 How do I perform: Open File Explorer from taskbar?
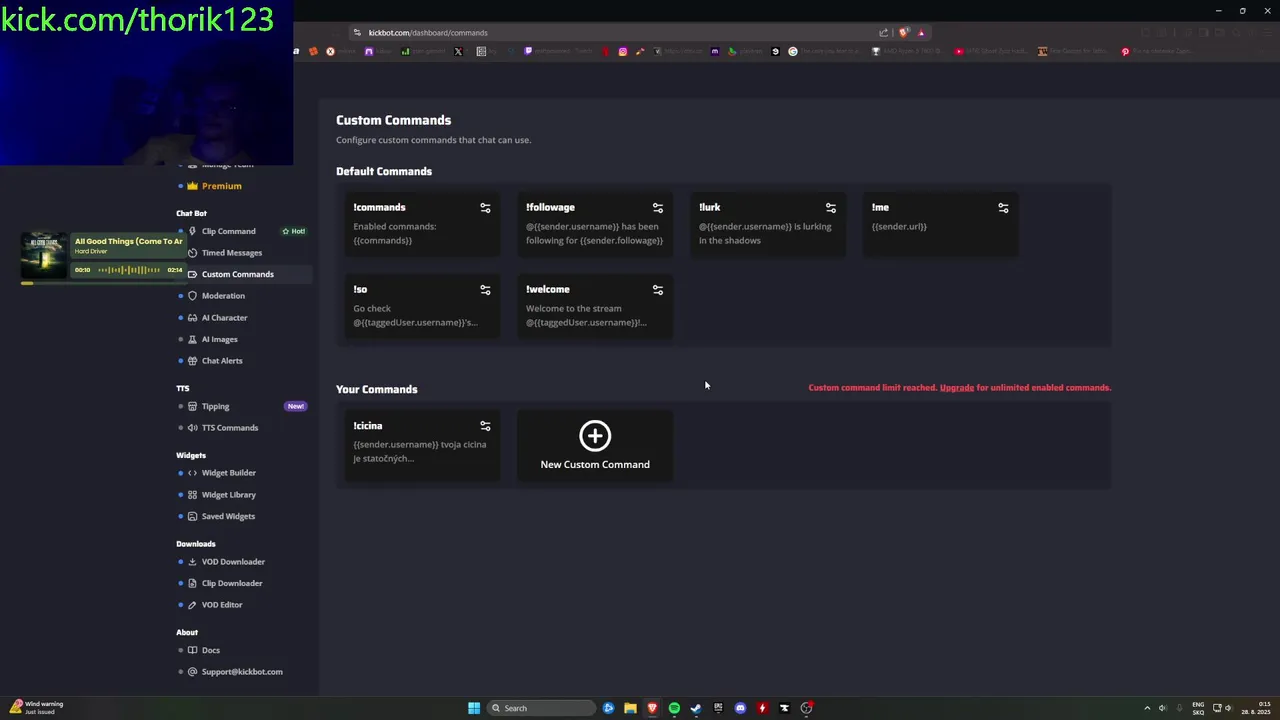[x=630, y=708]
